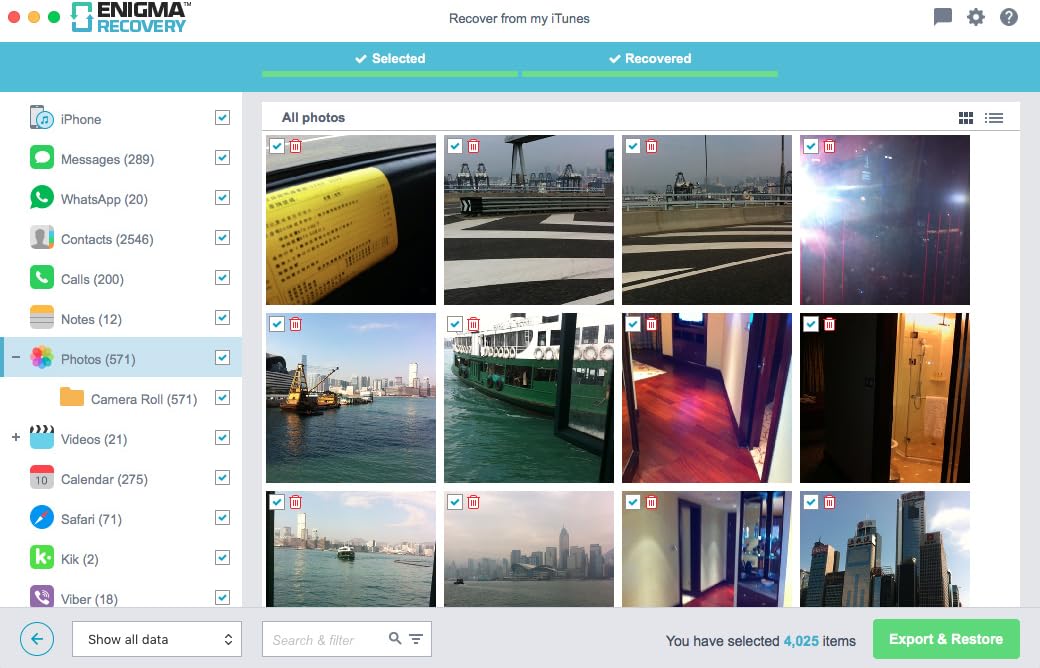The height and width of the screenshot is (668, 1040).
Task: Click the All photos heading
Action: pyautogui.click(x=313, y=117)
